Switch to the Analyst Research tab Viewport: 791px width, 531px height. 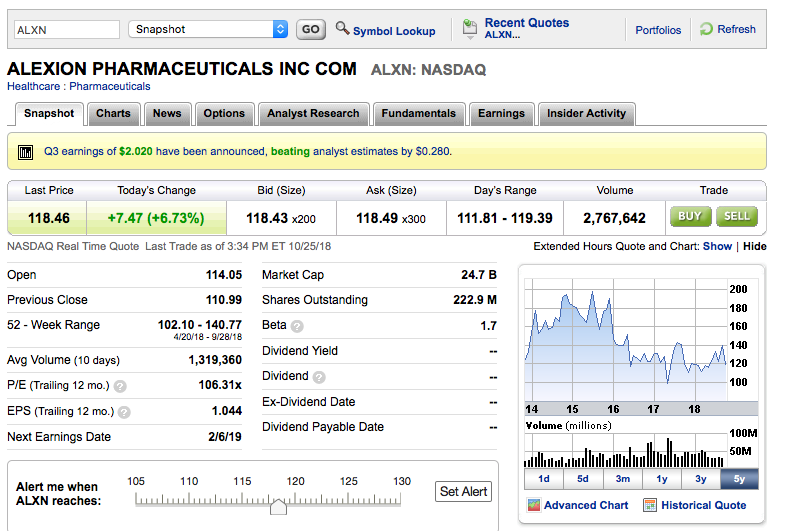click(x=313, y=113)
